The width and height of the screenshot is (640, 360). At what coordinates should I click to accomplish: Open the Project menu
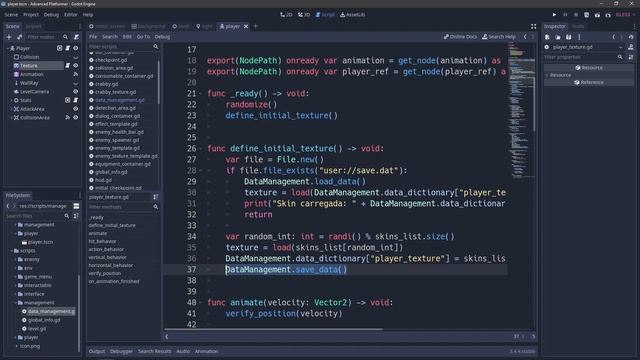point(31,15)
